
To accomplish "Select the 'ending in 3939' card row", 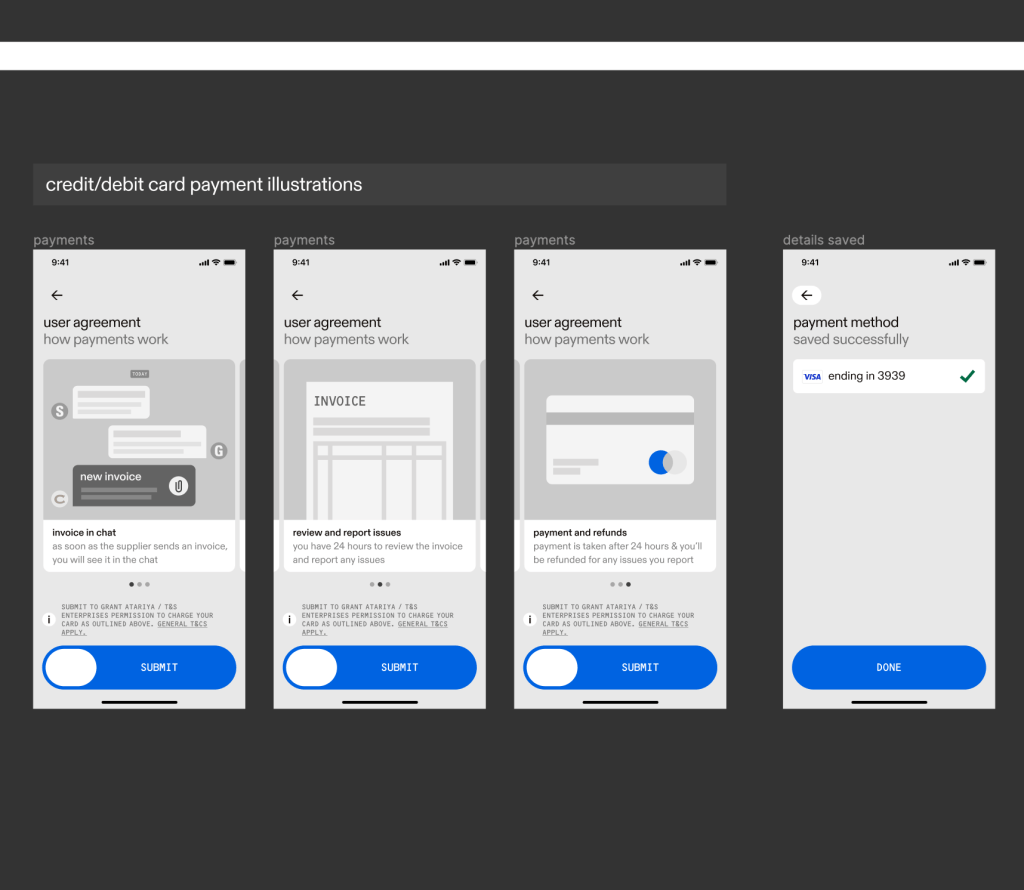I will pos(888,376).
